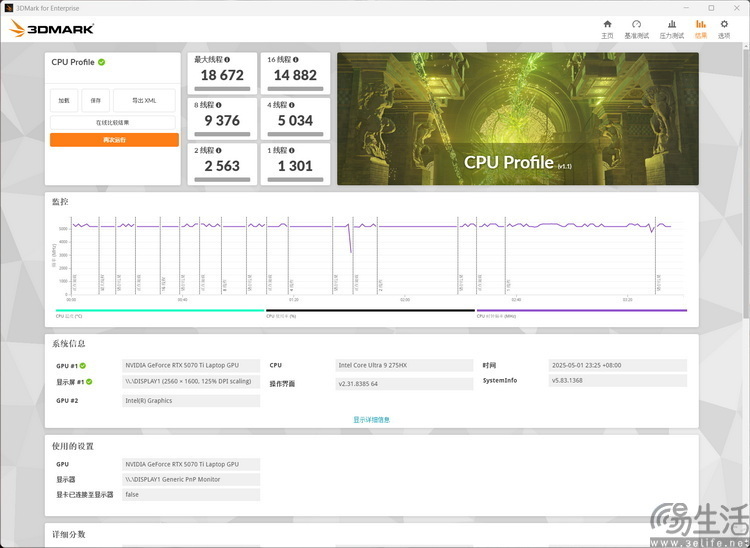Screen dimensions: 750x548
Task: Click the 在线比较结果 compare online button
Action: pyautogui.click(x=113, y=122)
